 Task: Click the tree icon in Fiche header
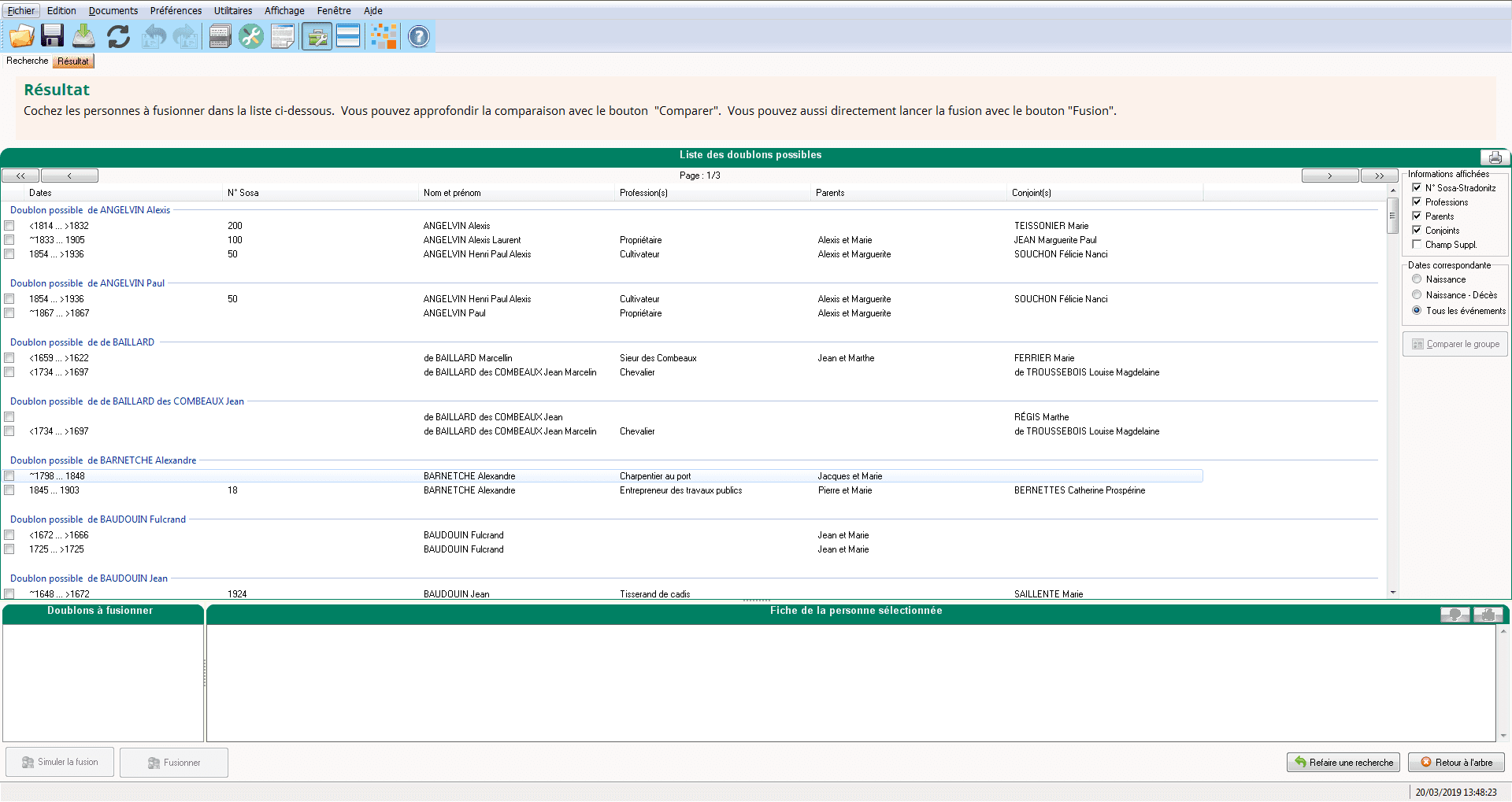coord(1455,615)
